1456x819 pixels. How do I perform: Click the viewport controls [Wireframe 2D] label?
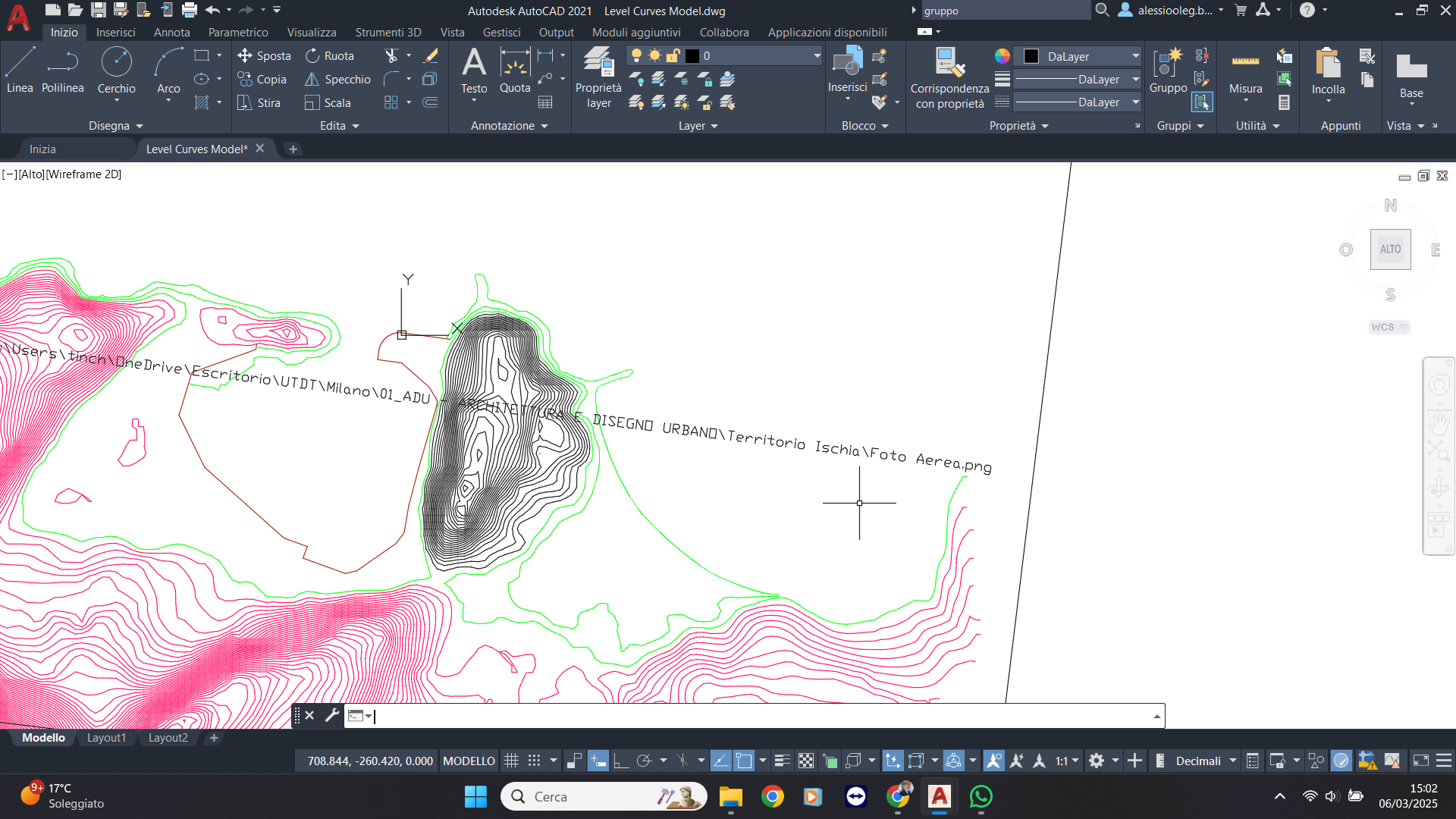pyautogui.click(x=83, y=174)
